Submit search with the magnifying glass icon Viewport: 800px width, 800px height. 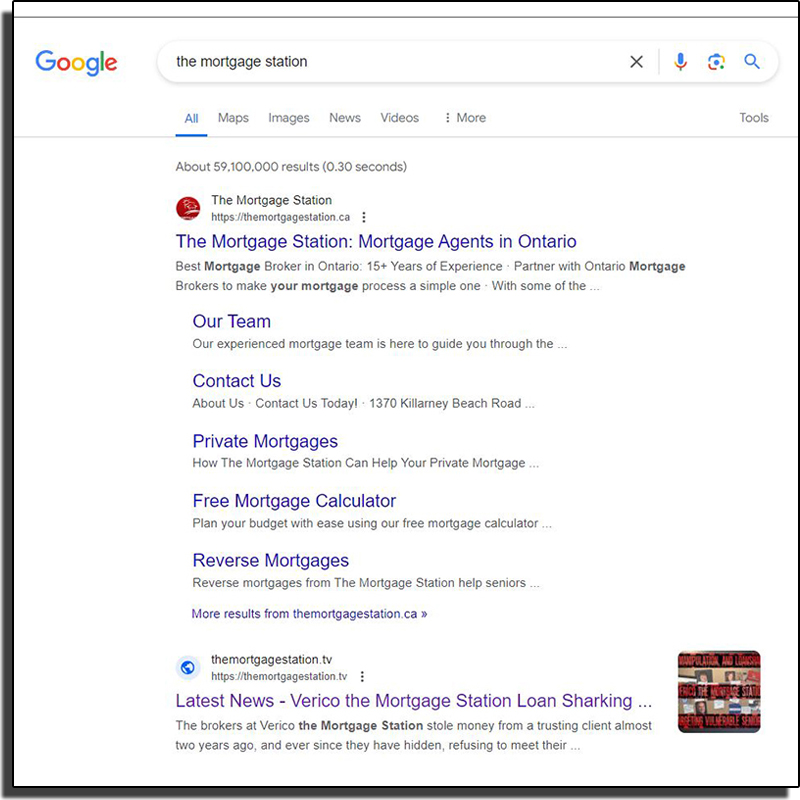752,62
